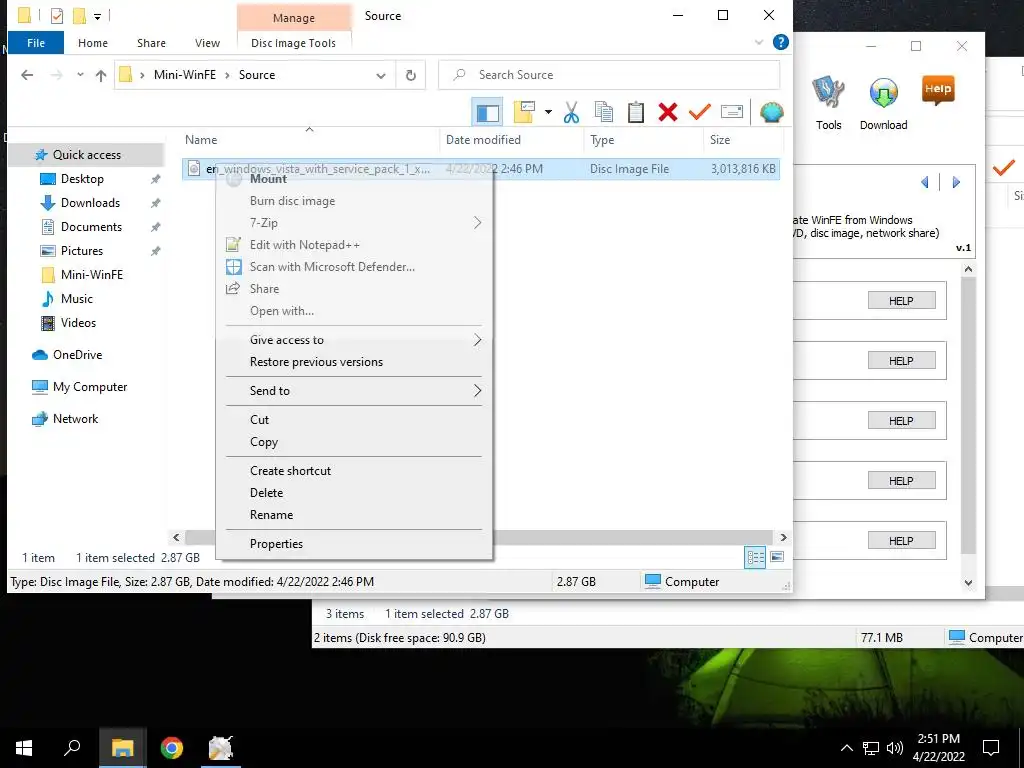Expand the ribbon chevron

tap(758, 42)
